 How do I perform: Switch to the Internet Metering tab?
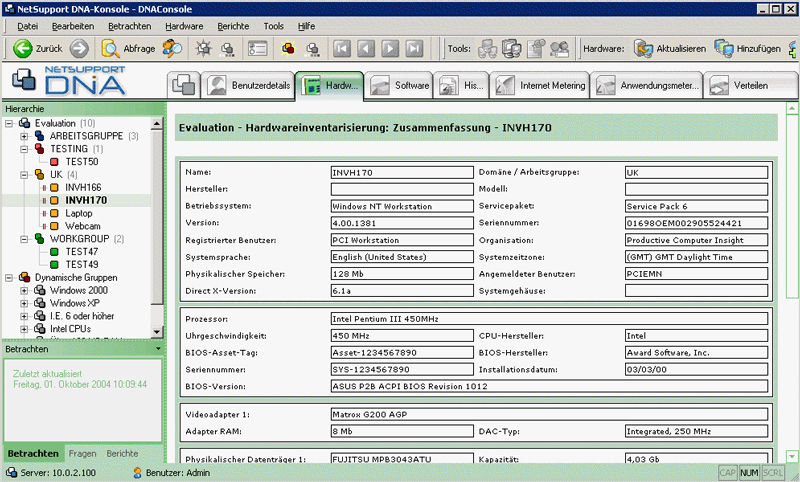click(x=540, y=86)
